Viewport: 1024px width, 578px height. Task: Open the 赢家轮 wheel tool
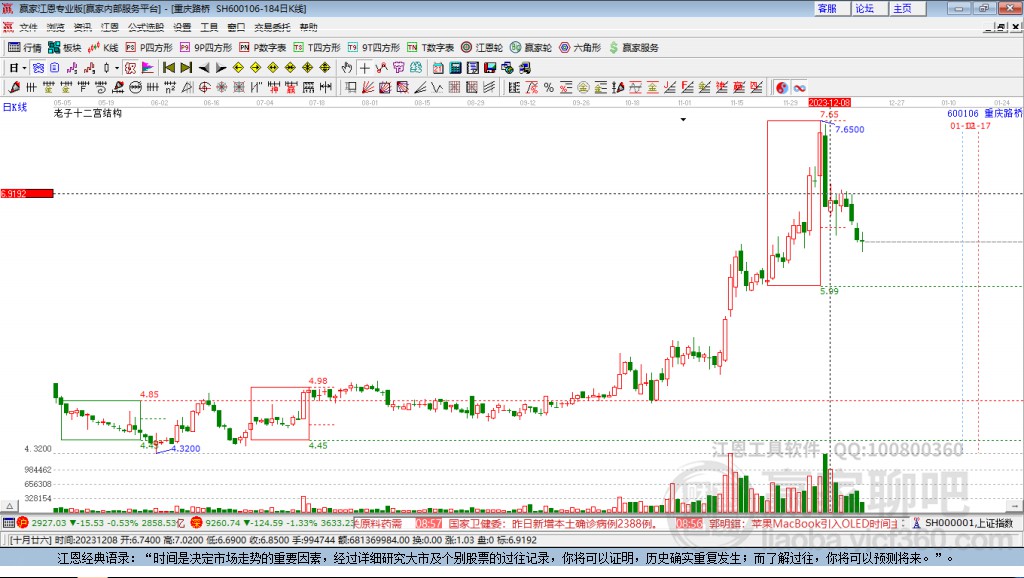point(531,48)
